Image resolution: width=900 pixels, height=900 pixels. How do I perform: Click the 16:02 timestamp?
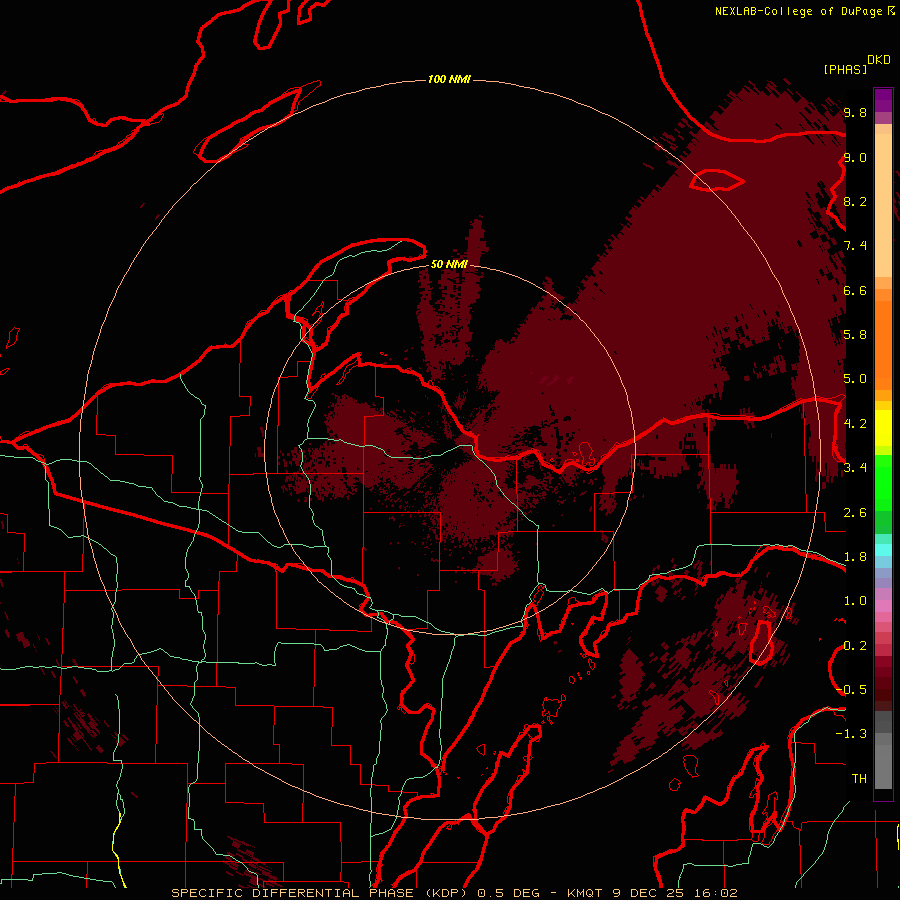point(715,893)
